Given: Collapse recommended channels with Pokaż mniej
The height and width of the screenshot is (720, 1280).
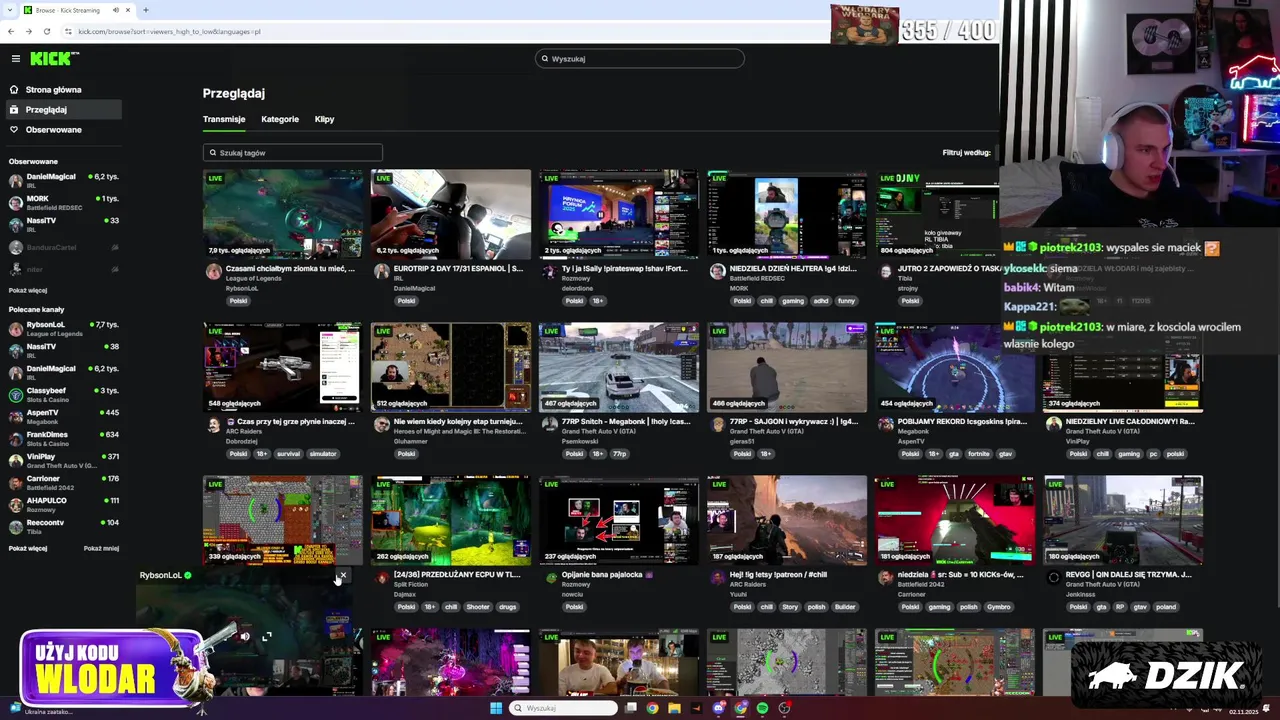Looking at the screenshot, I should pyautogui.click(x=101, y=548).
